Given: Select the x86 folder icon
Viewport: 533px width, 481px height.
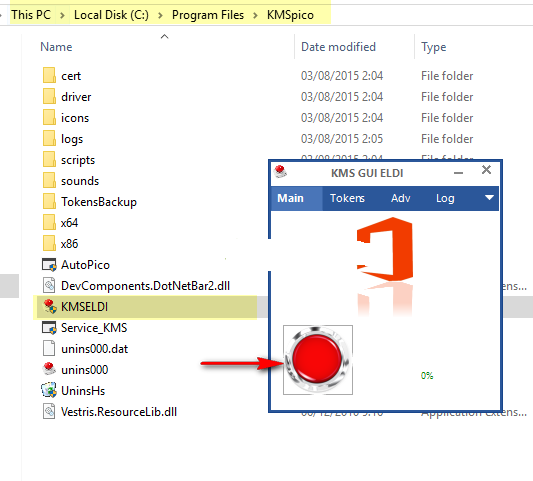Looking at the screenshot, I should (49, 244).
